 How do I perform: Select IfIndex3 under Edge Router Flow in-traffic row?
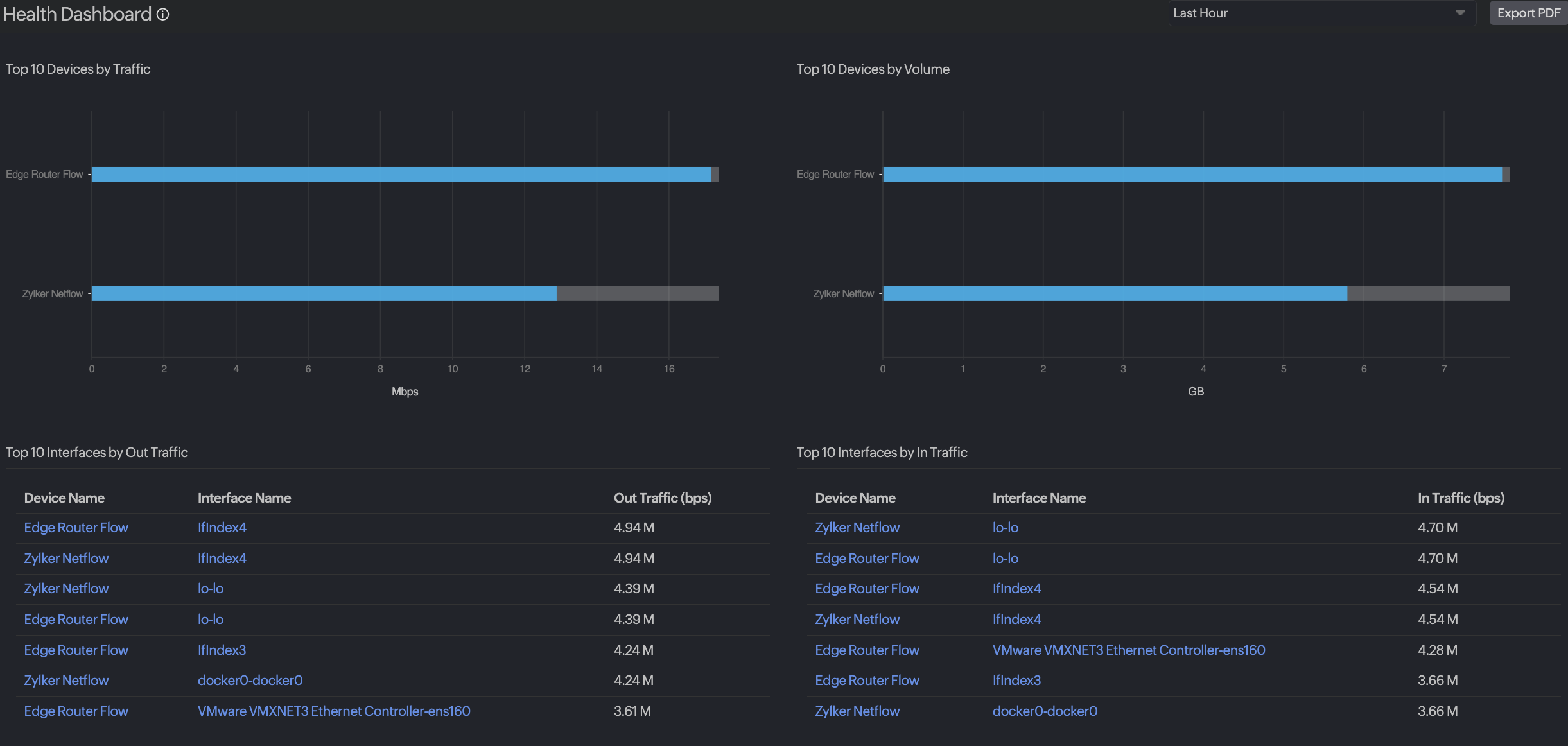[1016, 680]
